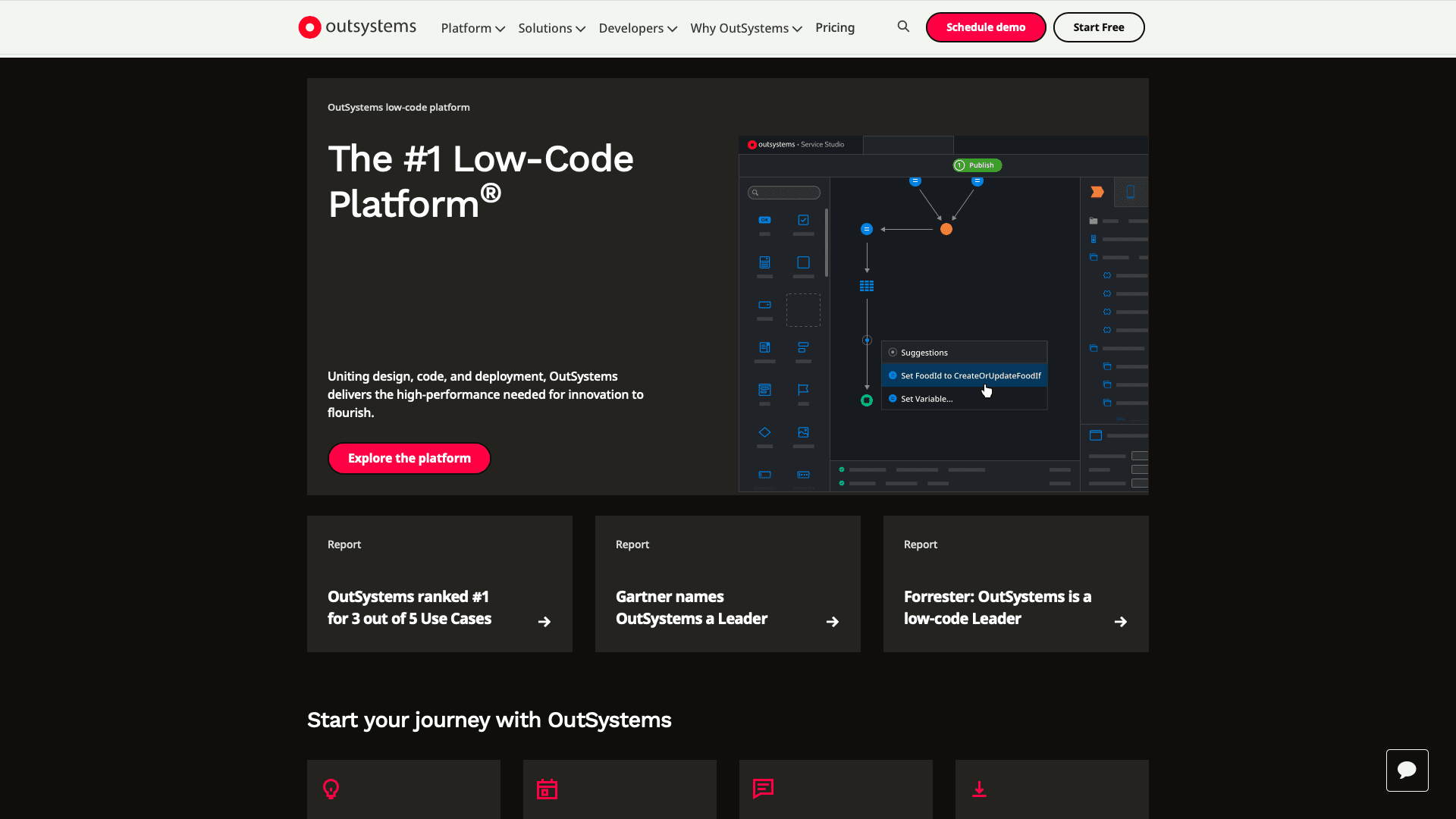Click the green Publish button in Service Studio
The width and height of the screenshot is (1456, 819).
click(977, 165)
